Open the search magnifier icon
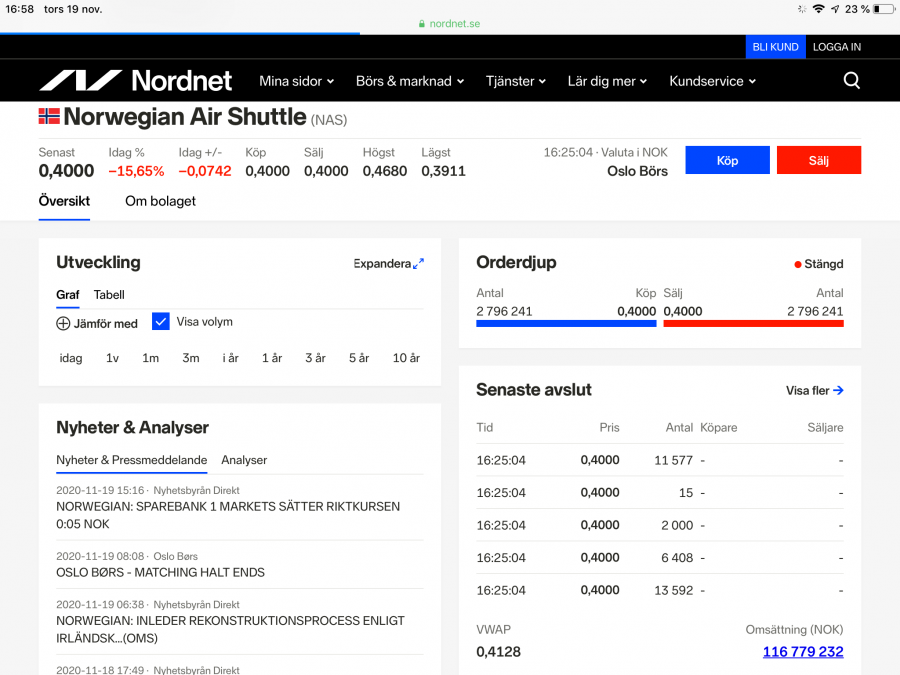This screenshot has width=900, height=675. (851, 81)
